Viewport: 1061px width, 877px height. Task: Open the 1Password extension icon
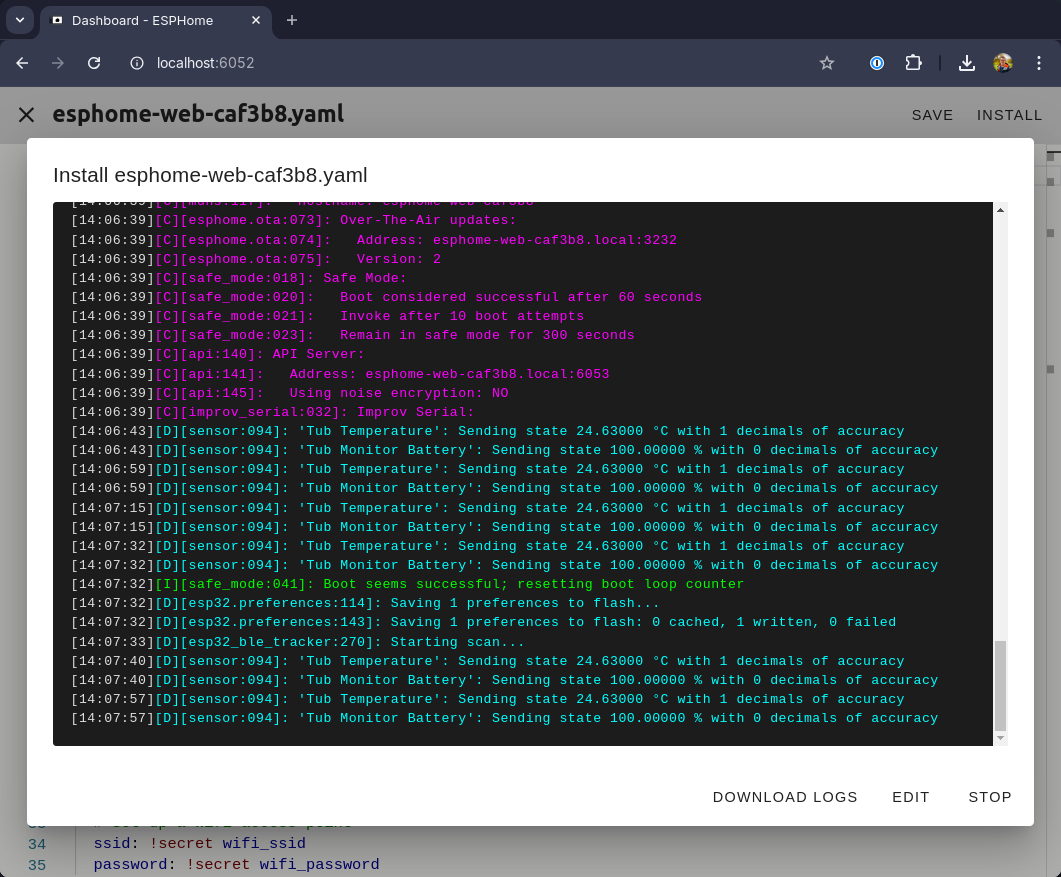[x=876, y=63]
